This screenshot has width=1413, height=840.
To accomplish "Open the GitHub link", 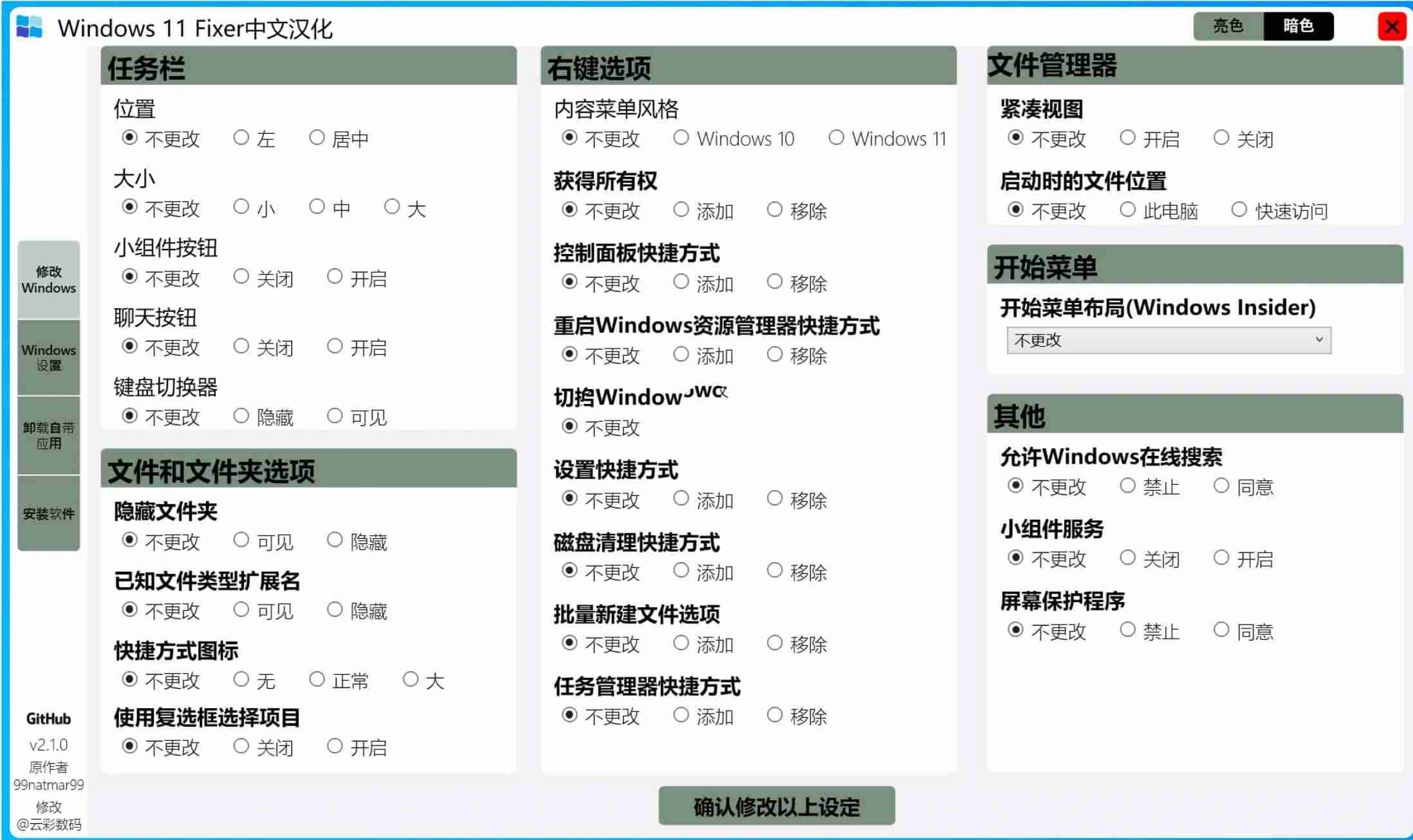I will [48, 718].
